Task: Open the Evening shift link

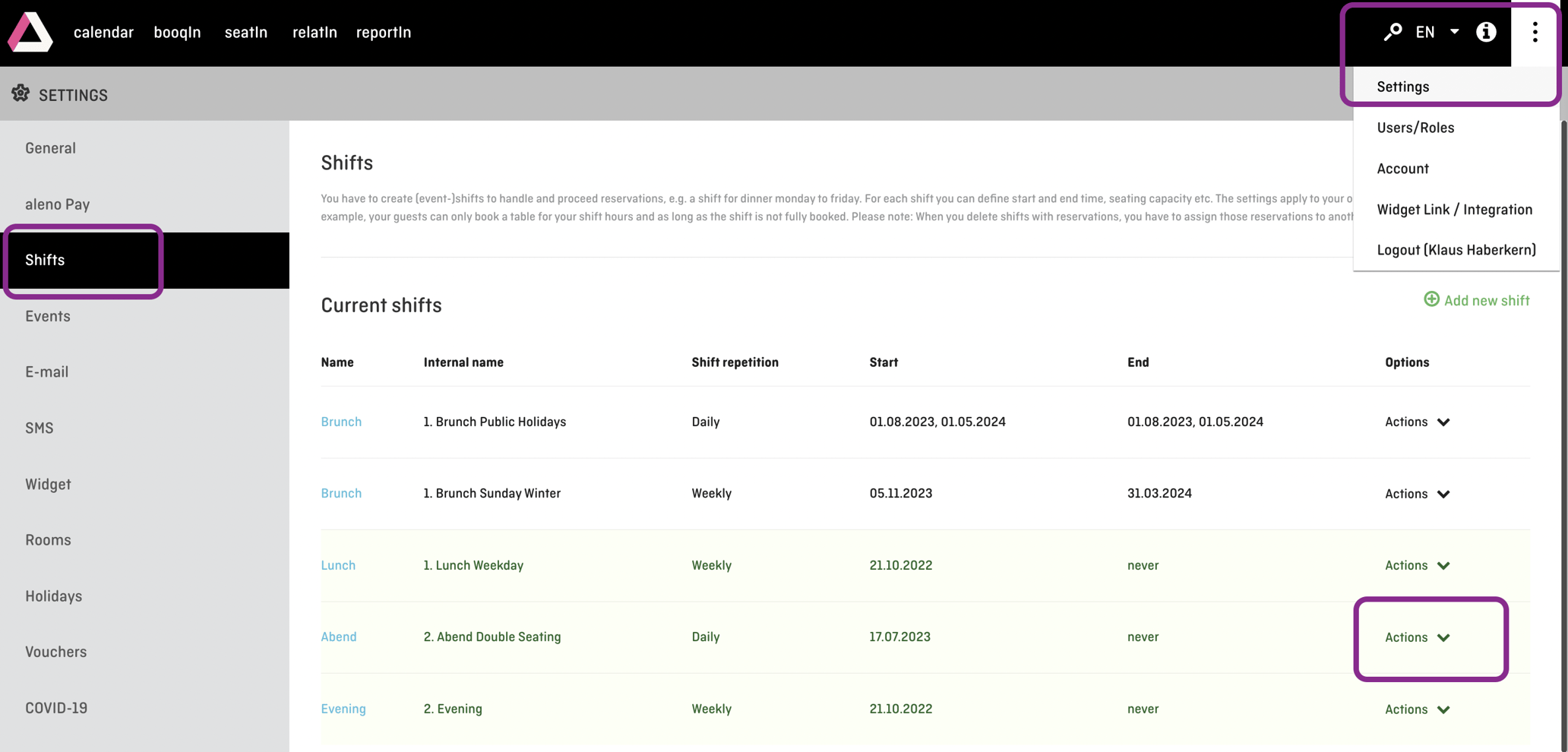Action: coord(343,709)
